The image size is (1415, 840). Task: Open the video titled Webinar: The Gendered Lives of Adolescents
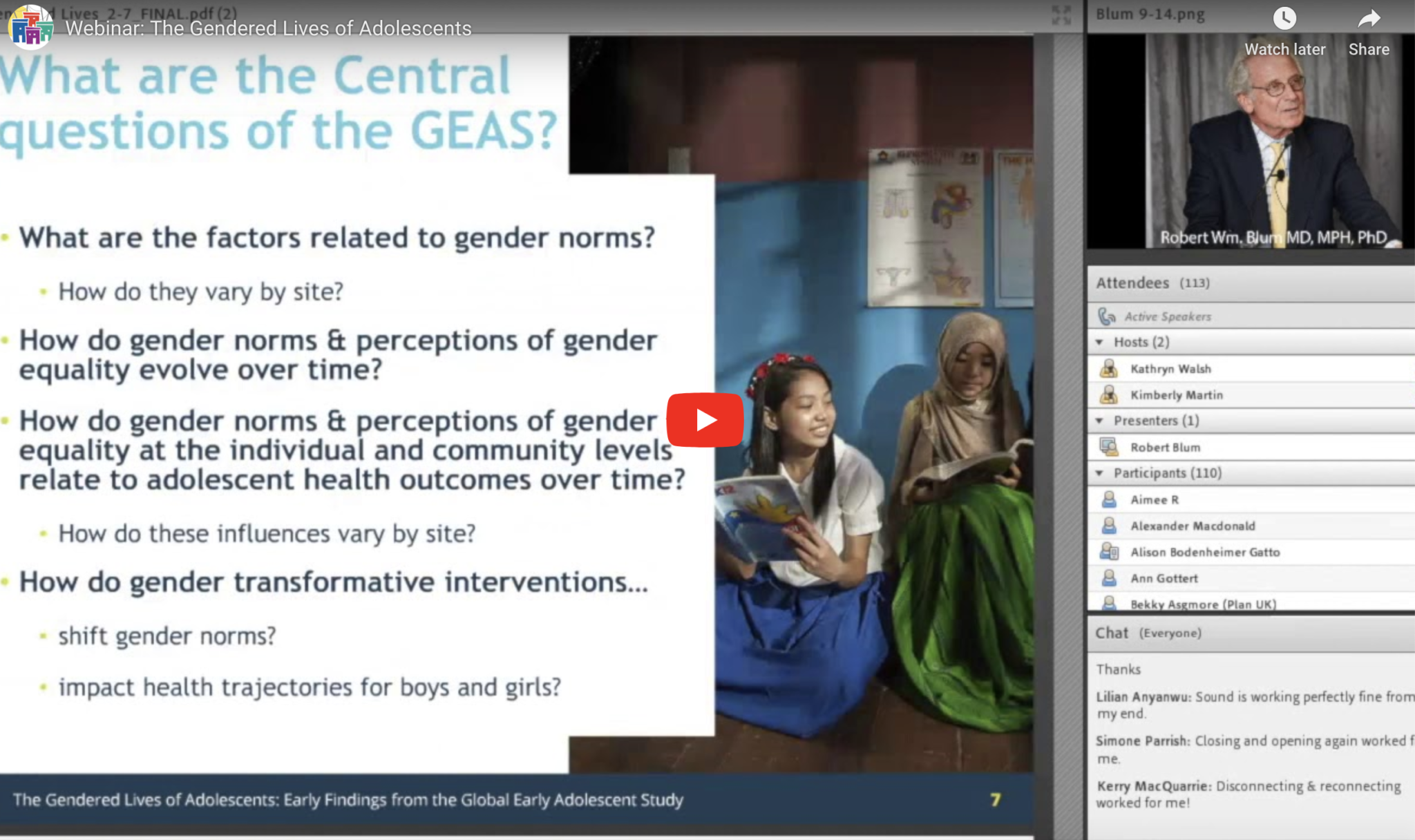(267, 28)
